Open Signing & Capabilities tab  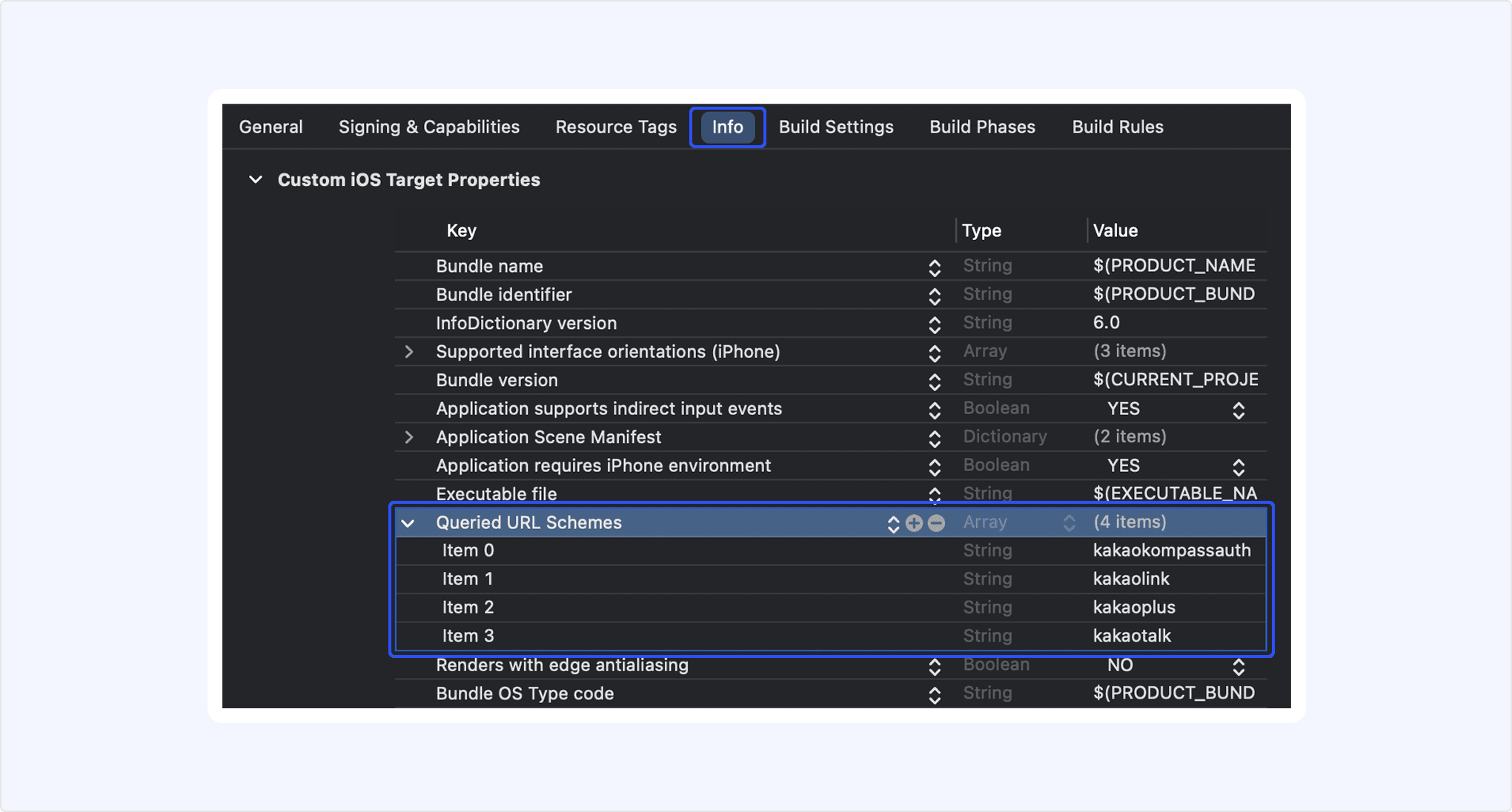(x=428, y=127)
